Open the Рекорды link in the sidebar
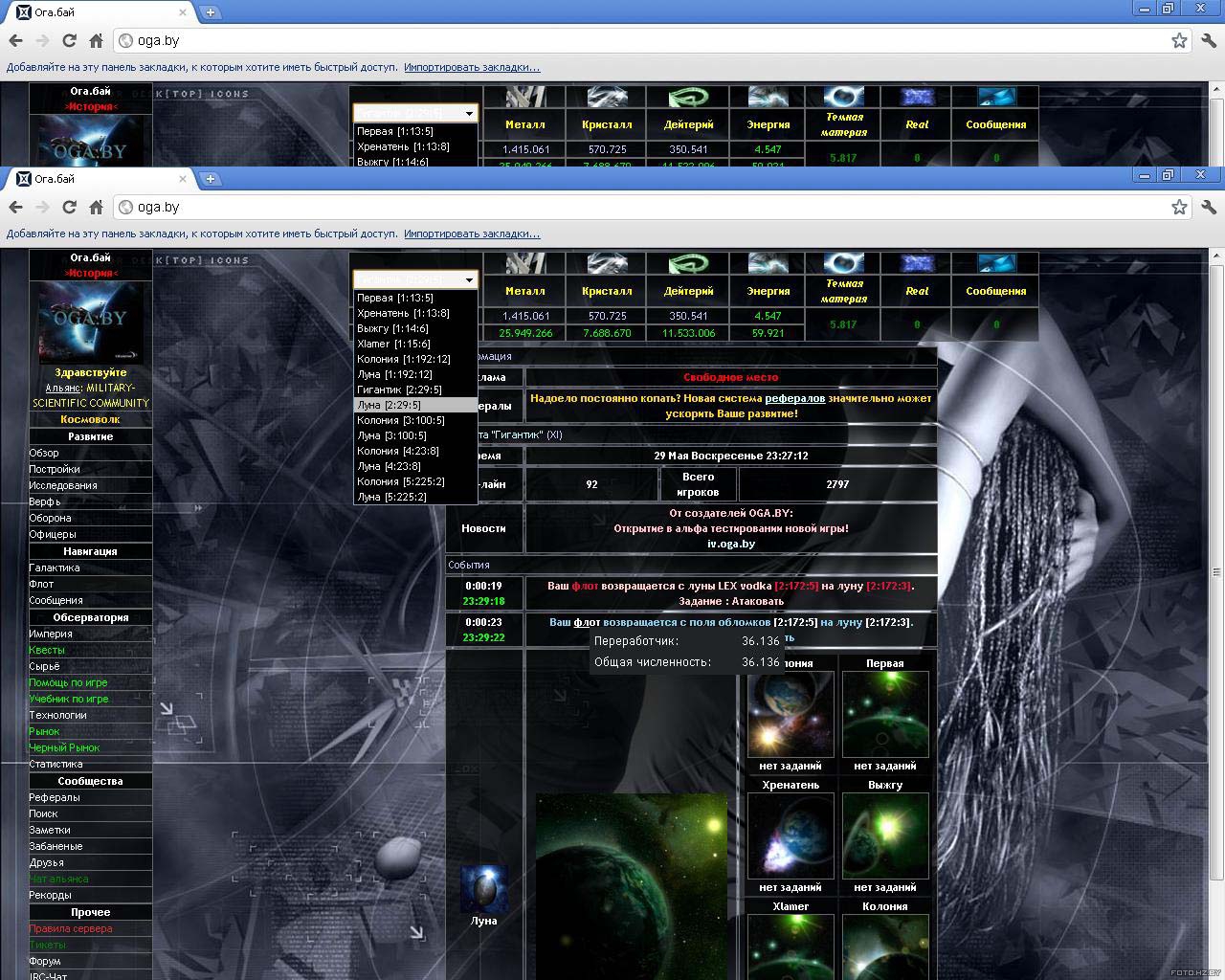The image size is (1225, 980). (50, 895)
